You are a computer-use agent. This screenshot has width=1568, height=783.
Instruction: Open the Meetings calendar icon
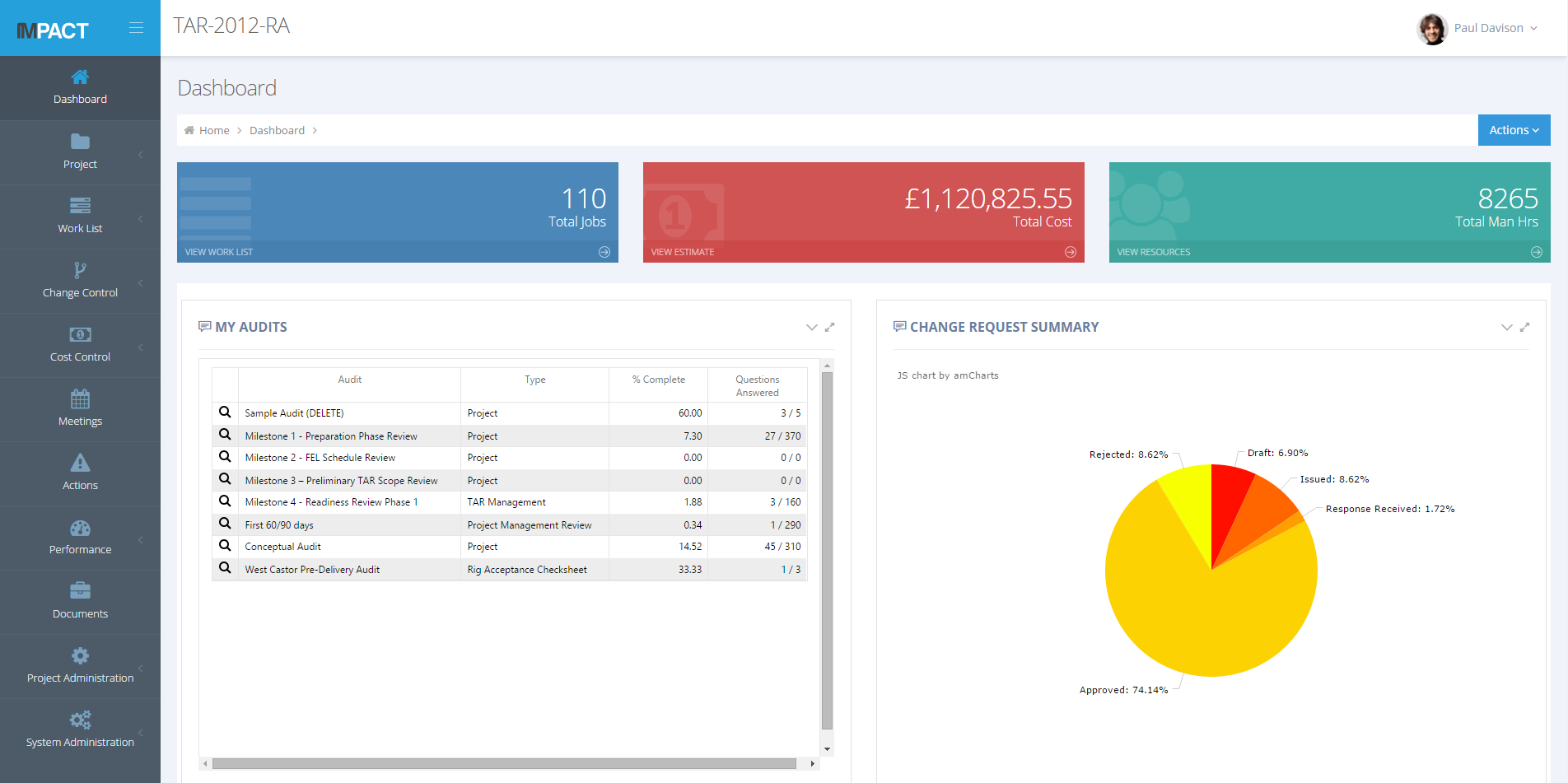[x=80, y=398]
